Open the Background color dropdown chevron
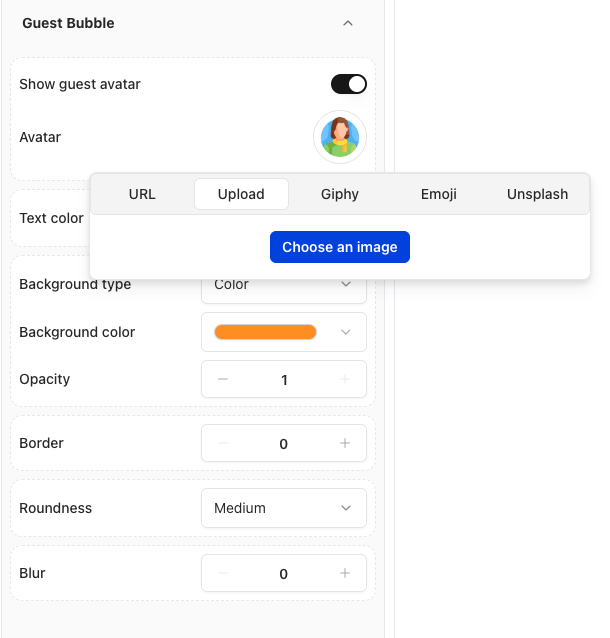This screenshot has height=638, width=610. (345, 332)
